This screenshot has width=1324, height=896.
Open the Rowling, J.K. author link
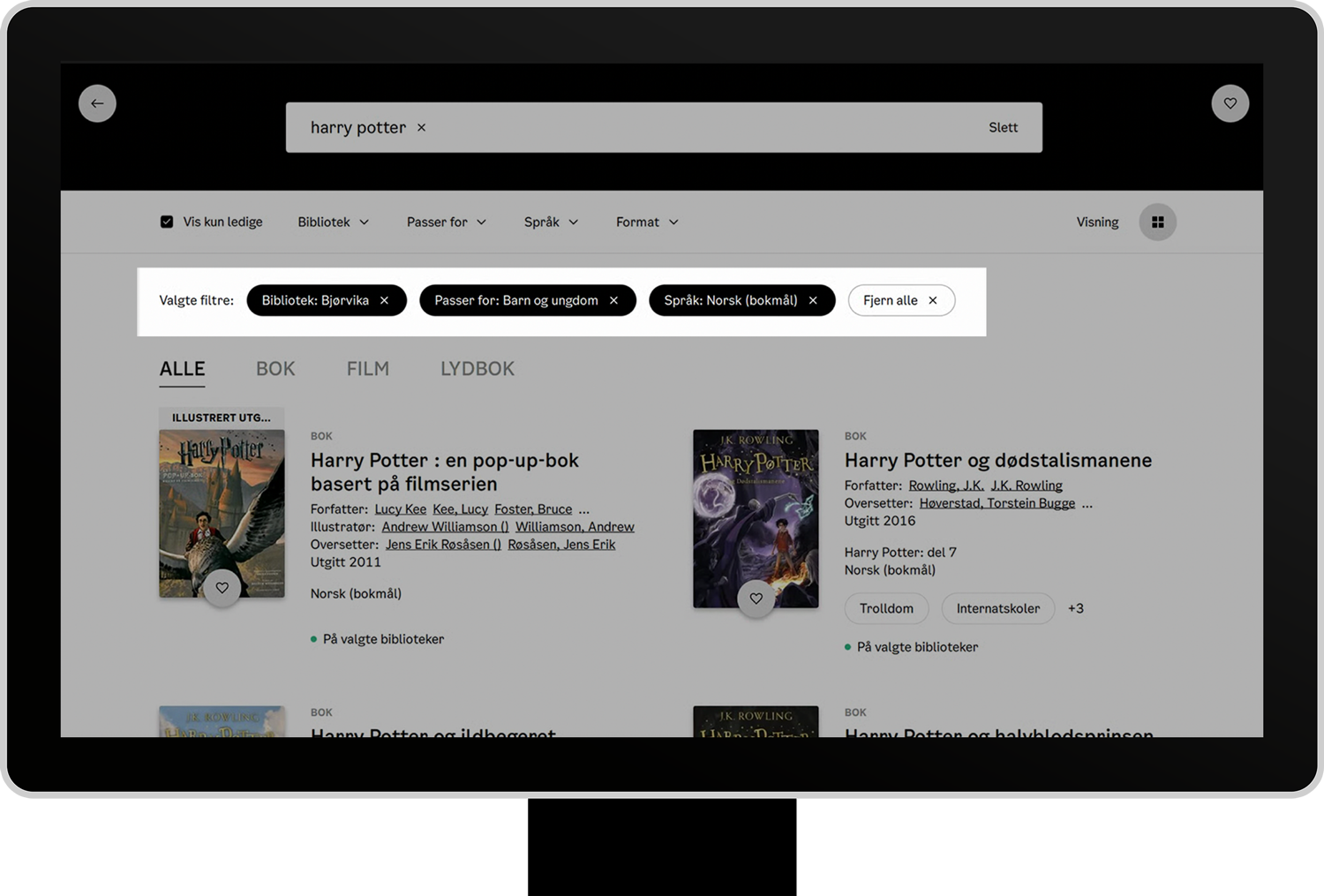click(x=945, y=486)
